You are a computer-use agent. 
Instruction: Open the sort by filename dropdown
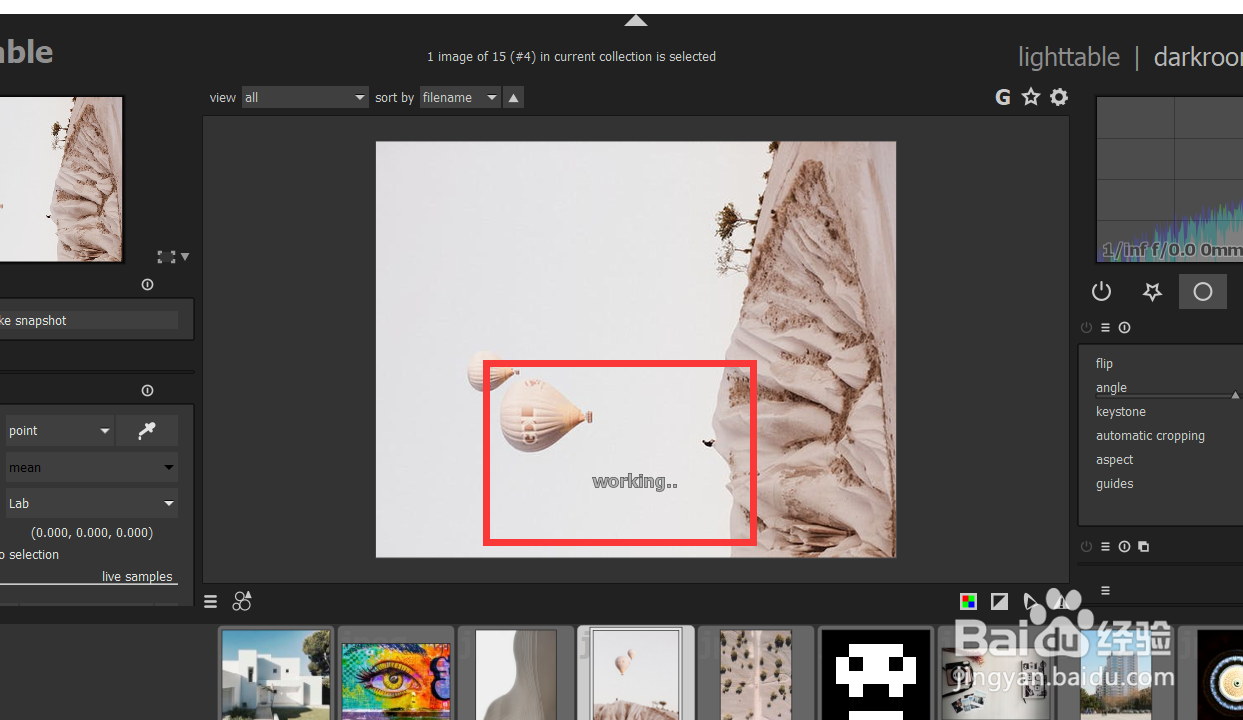pyautogui.click(x=459, y=97)
